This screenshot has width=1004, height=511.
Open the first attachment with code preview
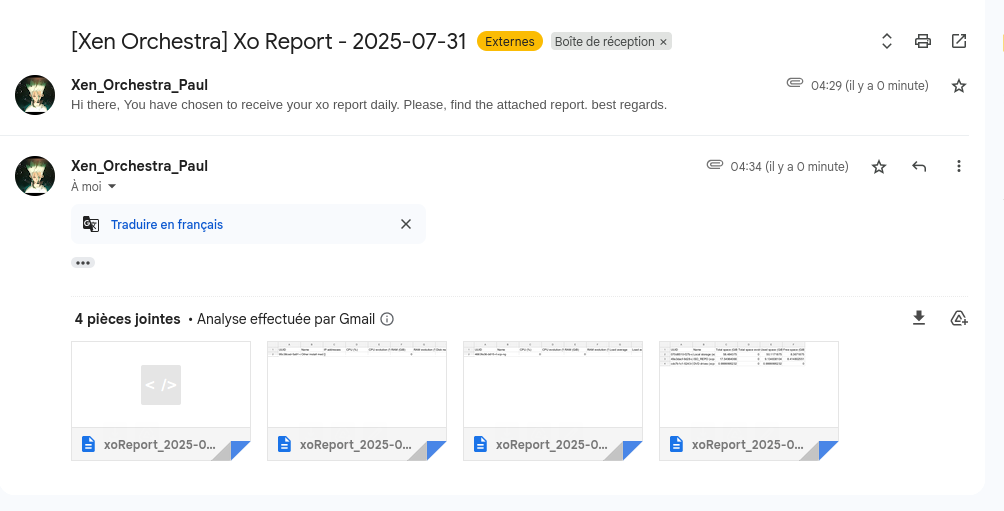pos(161,401)
